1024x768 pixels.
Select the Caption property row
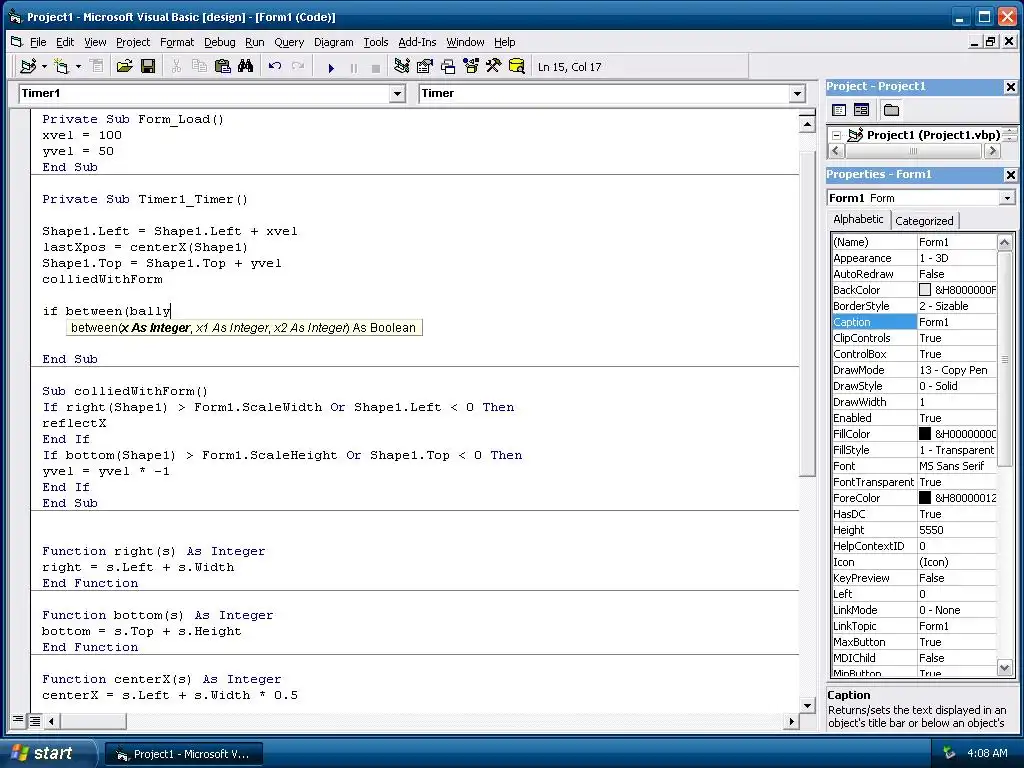pyautogui.click(x=914, y=322)
